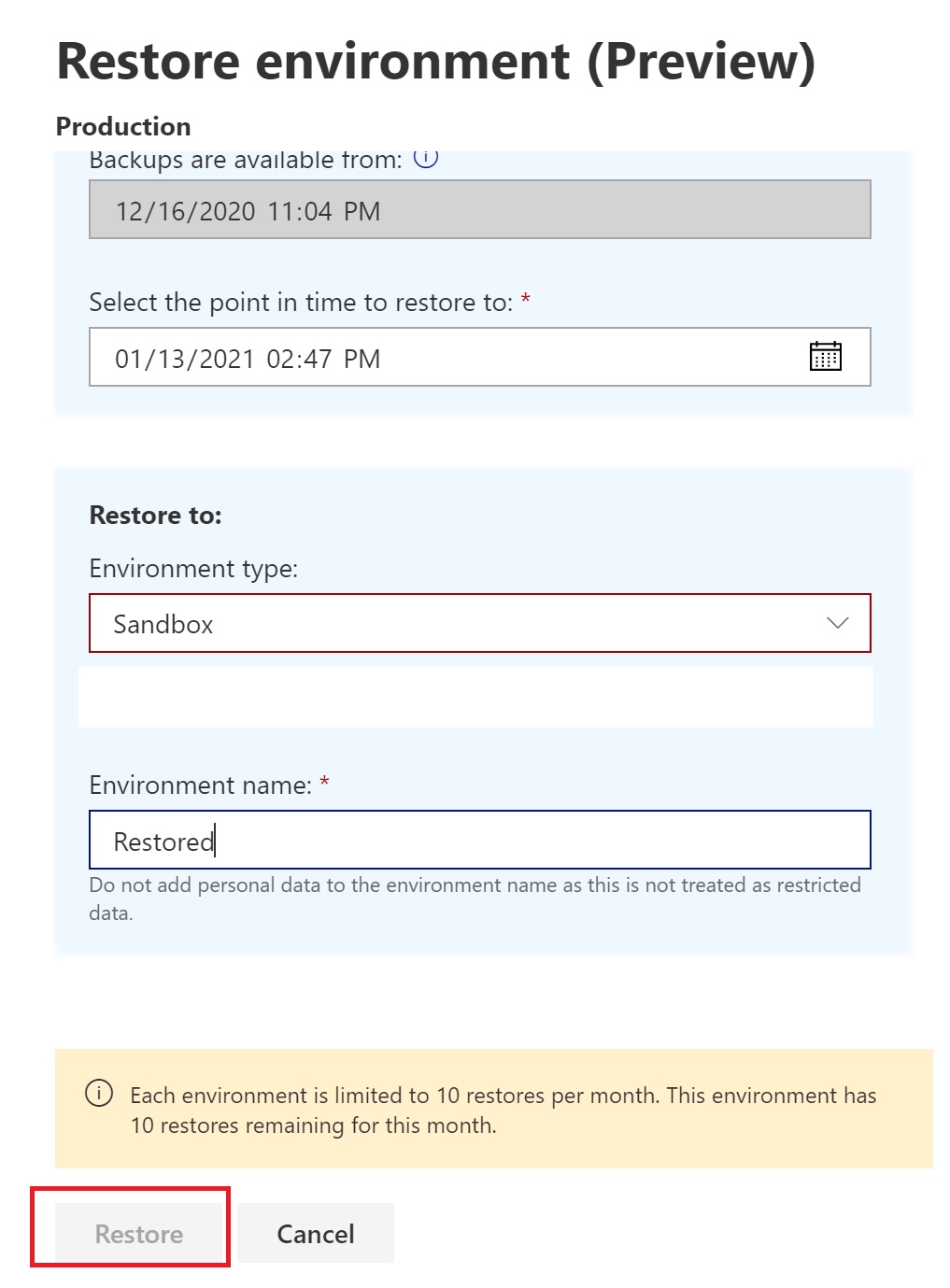Click Select the point in time label
The height and width of the screenshot is (1288, 950).
point(301,303)
